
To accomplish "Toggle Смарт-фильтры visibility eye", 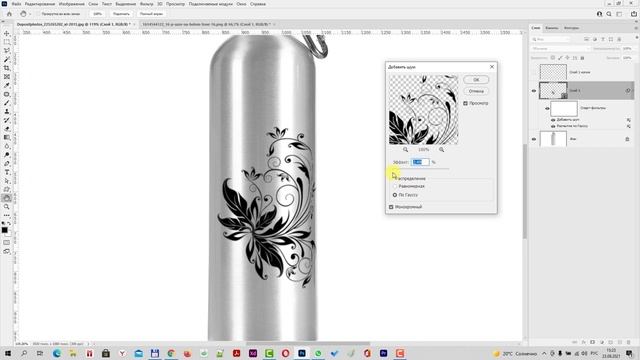I will 547,109.
